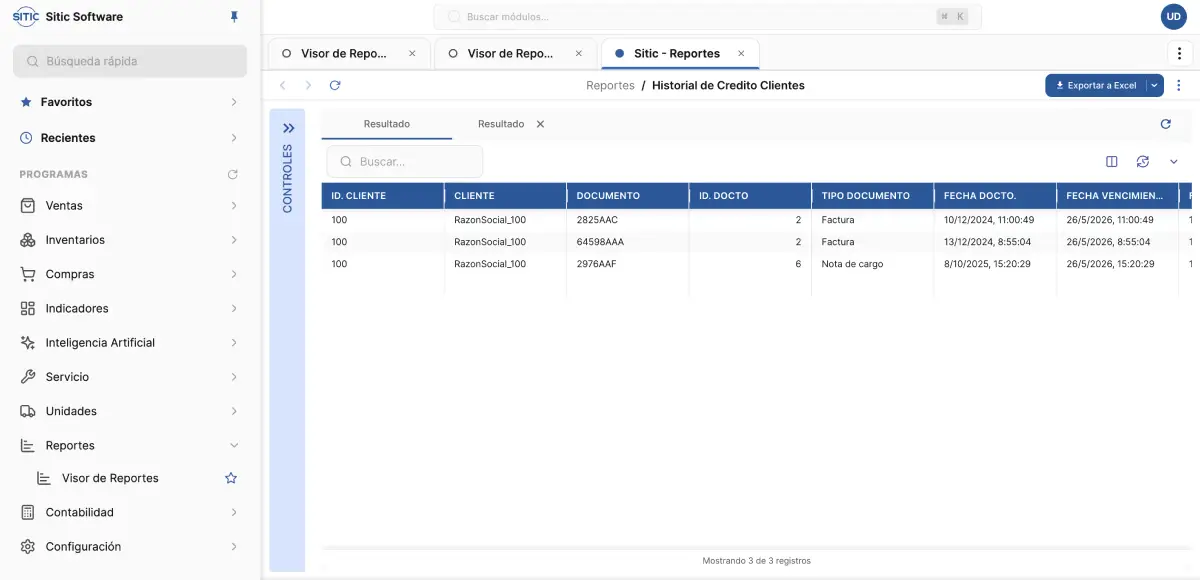The height and width of the screenshot is (580, 1200).
Task: Click the Indicadores grid icon
Action: click(28, 308)
